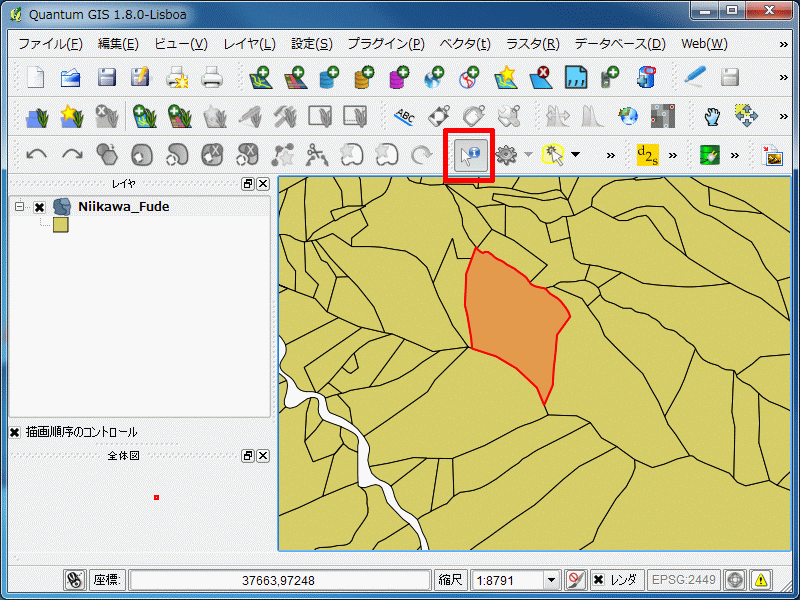Toggle visibility of Niikawa_Fude layer
This screenshot has height=600, width=800.
click(40, 207)
